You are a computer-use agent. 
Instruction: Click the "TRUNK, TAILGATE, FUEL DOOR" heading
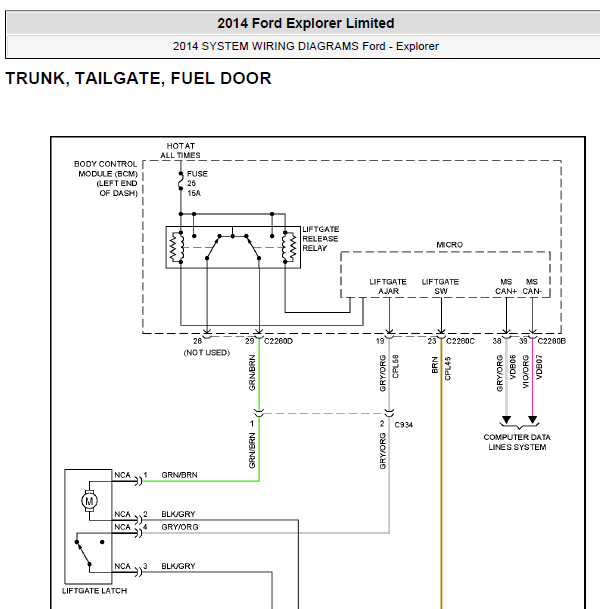point(138,78)
